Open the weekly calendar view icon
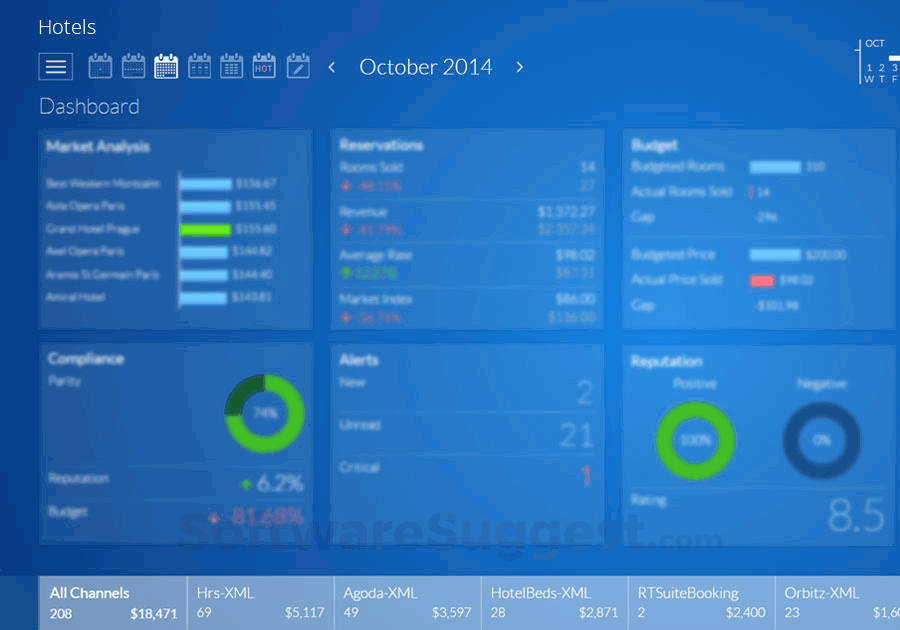The image size is (900, 630). point(132,66)
